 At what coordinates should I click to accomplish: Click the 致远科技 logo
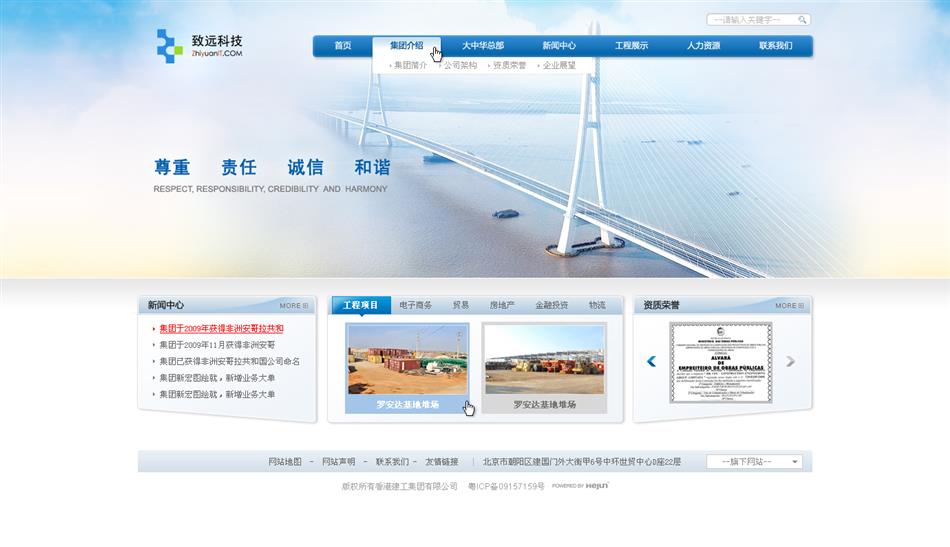[x=199, y=46]
